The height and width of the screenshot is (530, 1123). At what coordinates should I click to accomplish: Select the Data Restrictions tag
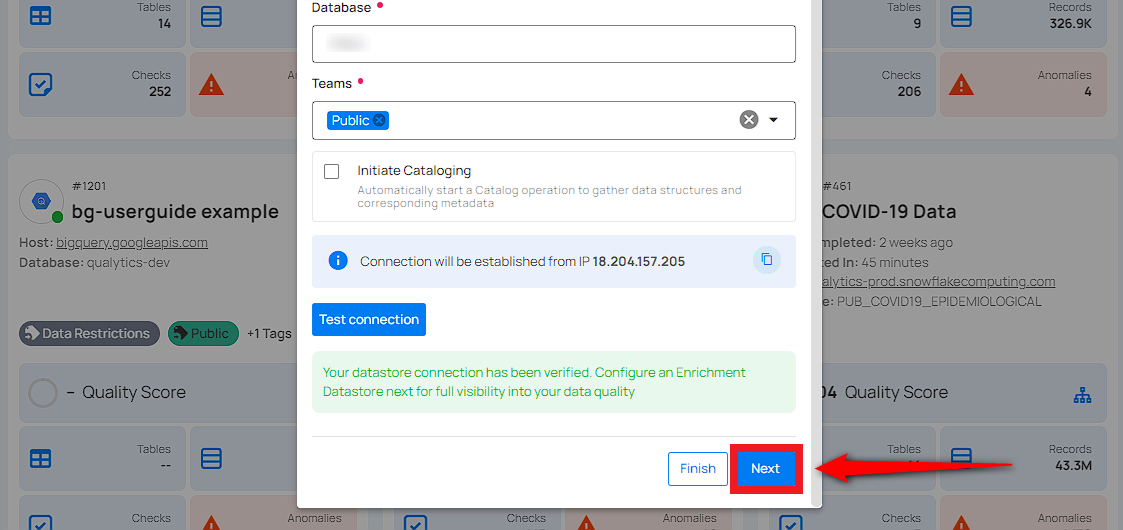[89, 334]
